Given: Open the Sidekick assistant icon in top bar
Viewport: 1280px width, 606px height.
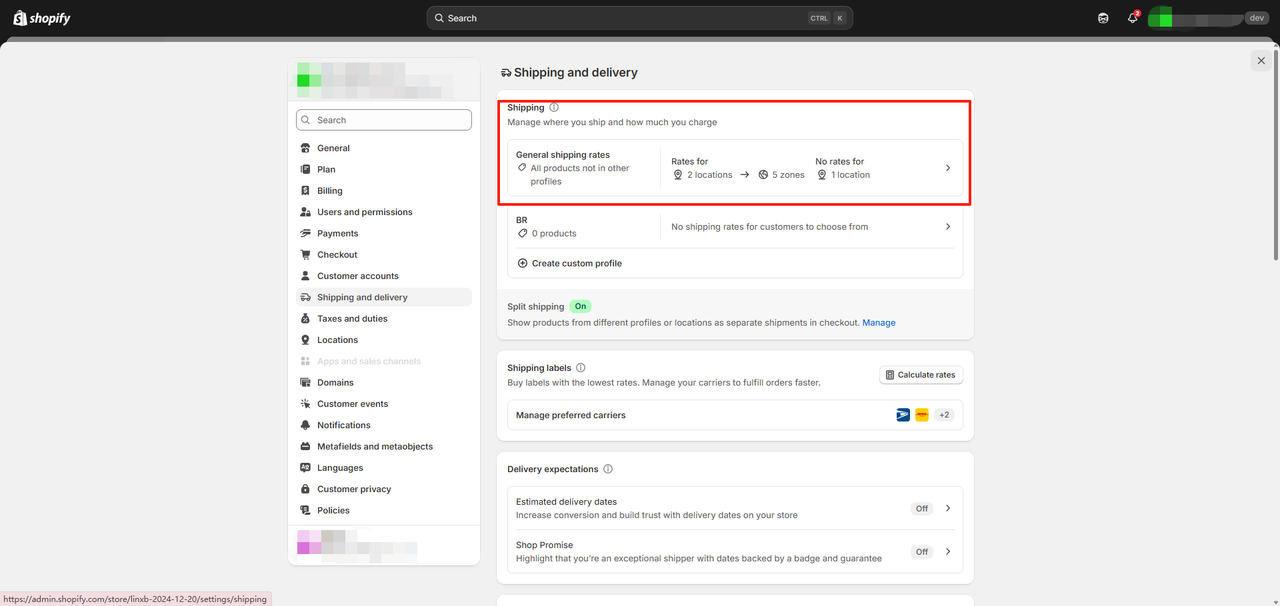Looking at the screenshot, I should pyautogui.click(x=1103, y=18).
